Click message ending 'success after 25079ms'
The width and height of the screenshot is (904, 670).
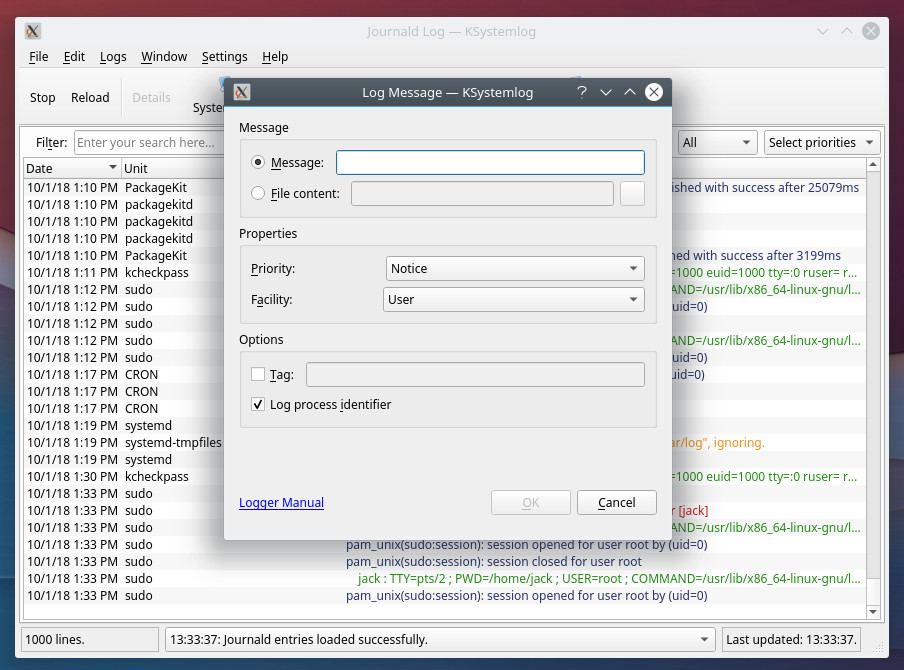(x=766, y=187)
